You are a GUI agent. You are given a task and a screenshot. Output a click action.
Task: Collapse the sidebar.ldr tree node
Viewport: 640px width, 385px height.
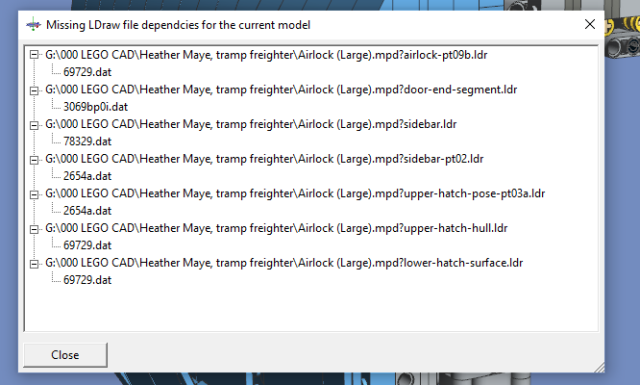tap(34, 125)
